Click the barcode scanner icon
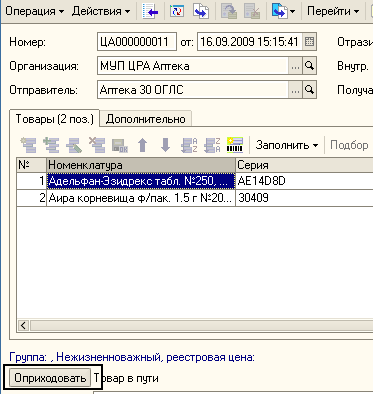 pos(235,145)
